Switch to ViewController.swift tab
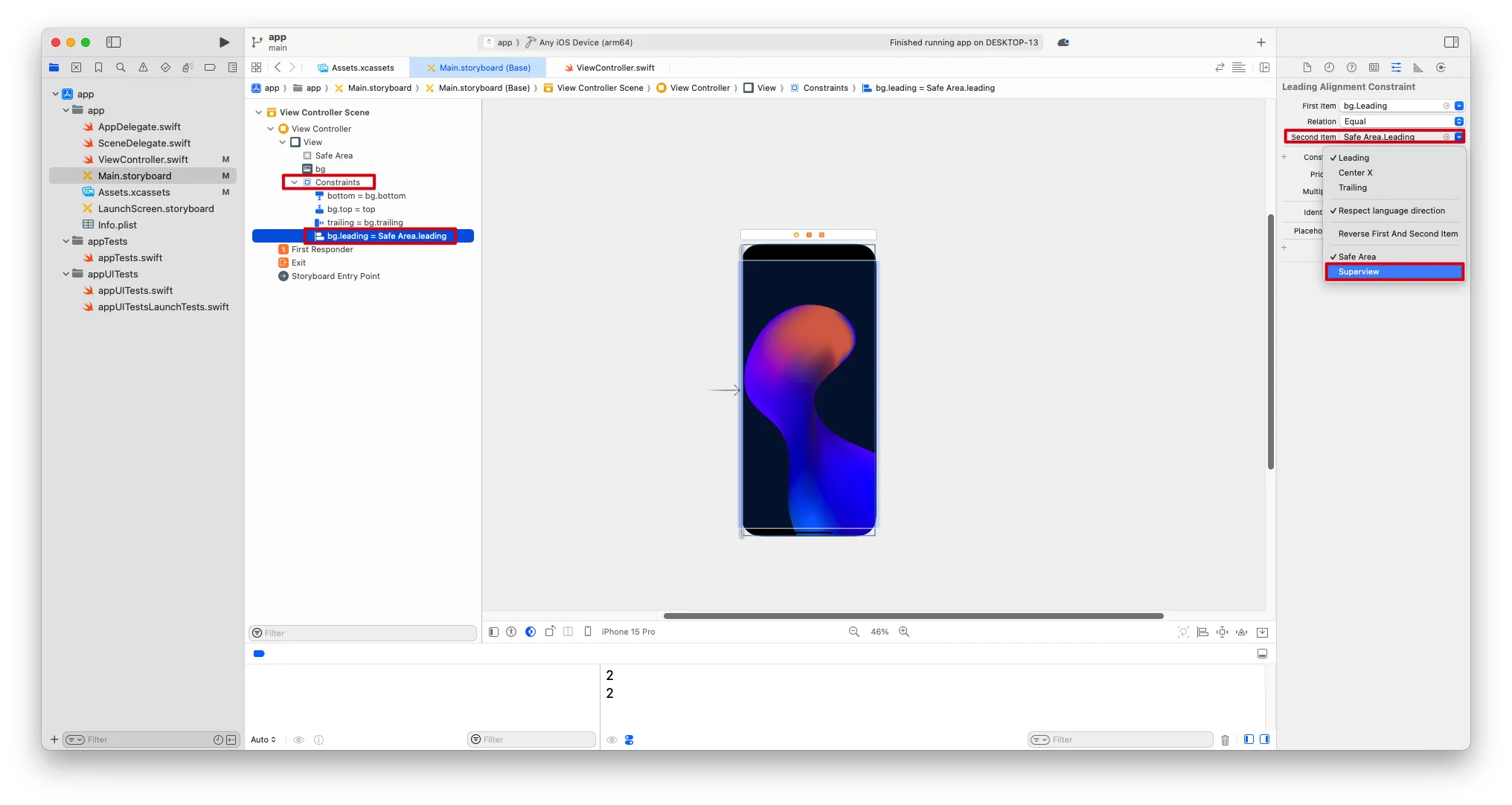Viewport: 1512px width, 805px height. [x=615, y=68]
